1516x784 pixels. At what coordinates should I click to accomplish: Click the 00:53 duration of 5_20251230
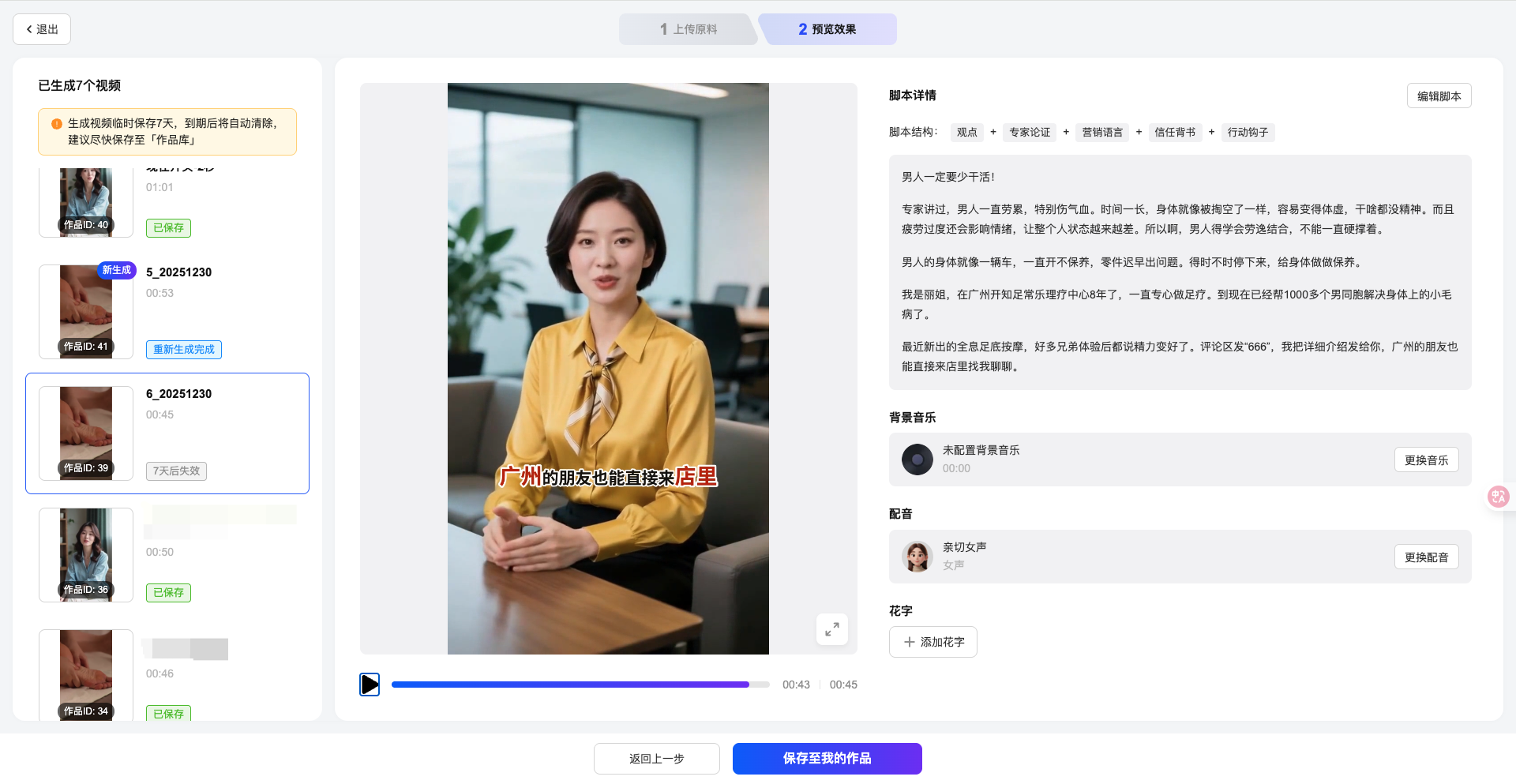coord(159,293)
